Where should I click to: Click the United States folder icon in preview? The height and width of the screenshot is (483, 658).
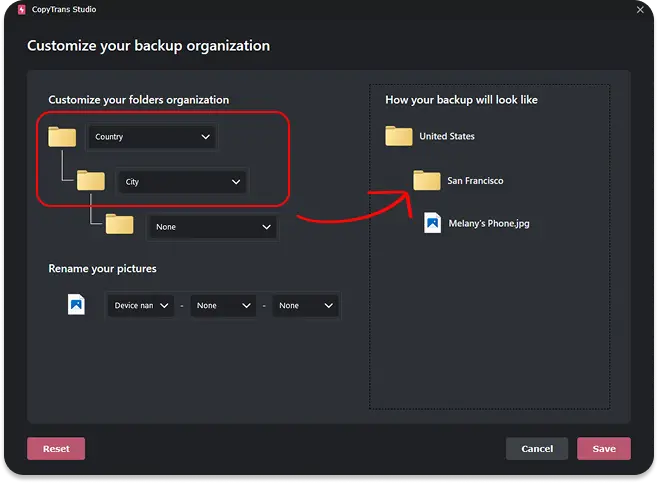click(x=399, y=136)
